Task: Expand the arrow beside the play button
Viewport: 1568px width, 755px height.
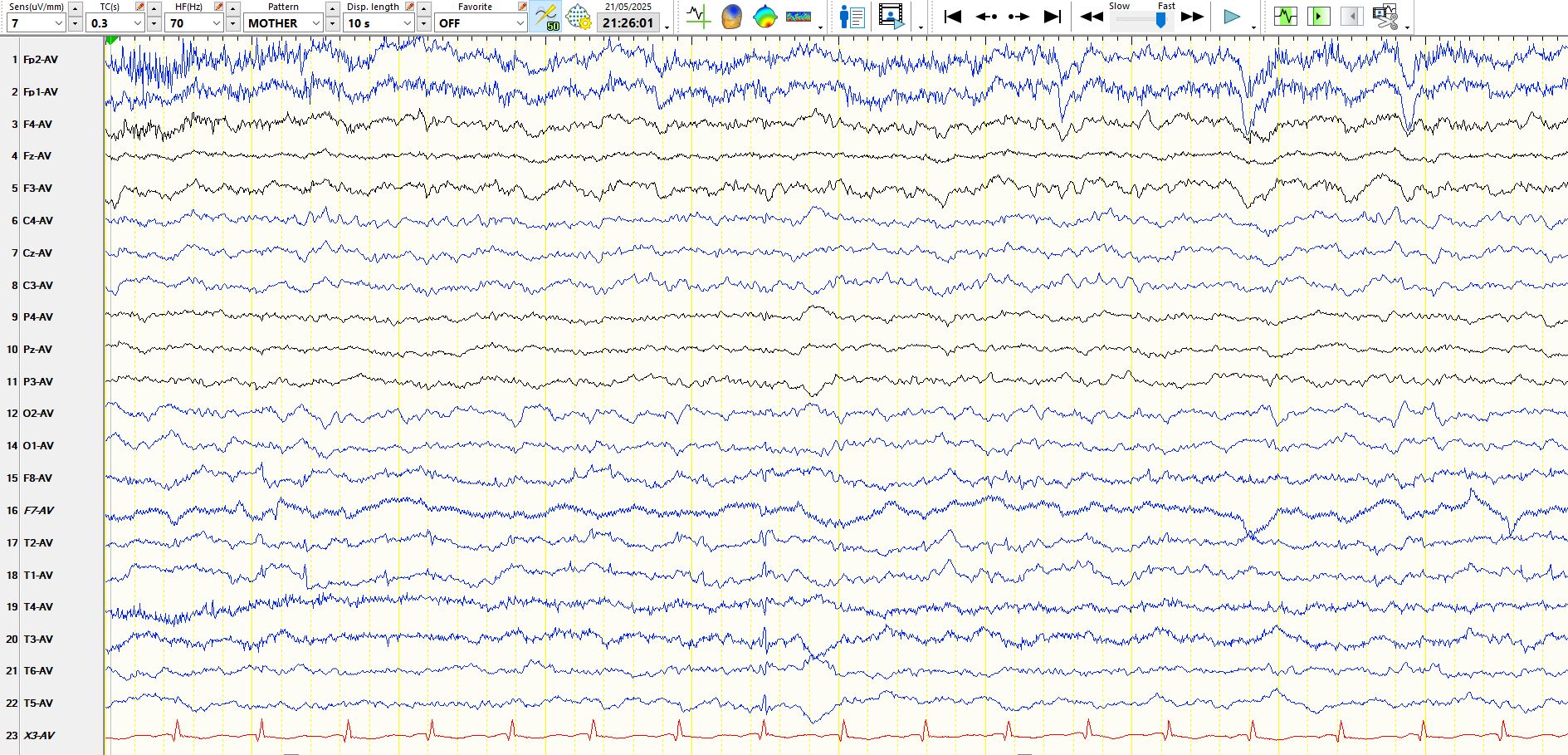Action: pos(1253,27)
